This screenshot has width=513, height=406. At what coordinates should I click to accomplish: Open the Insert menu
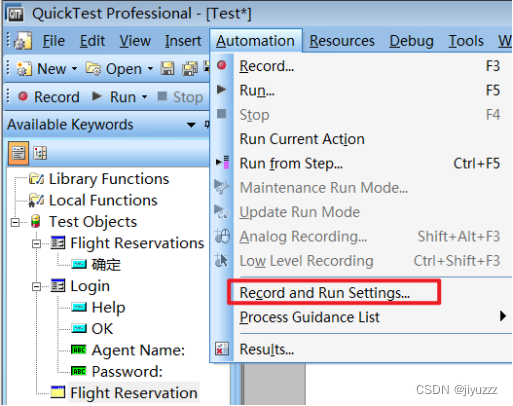(x=183, y=41)
